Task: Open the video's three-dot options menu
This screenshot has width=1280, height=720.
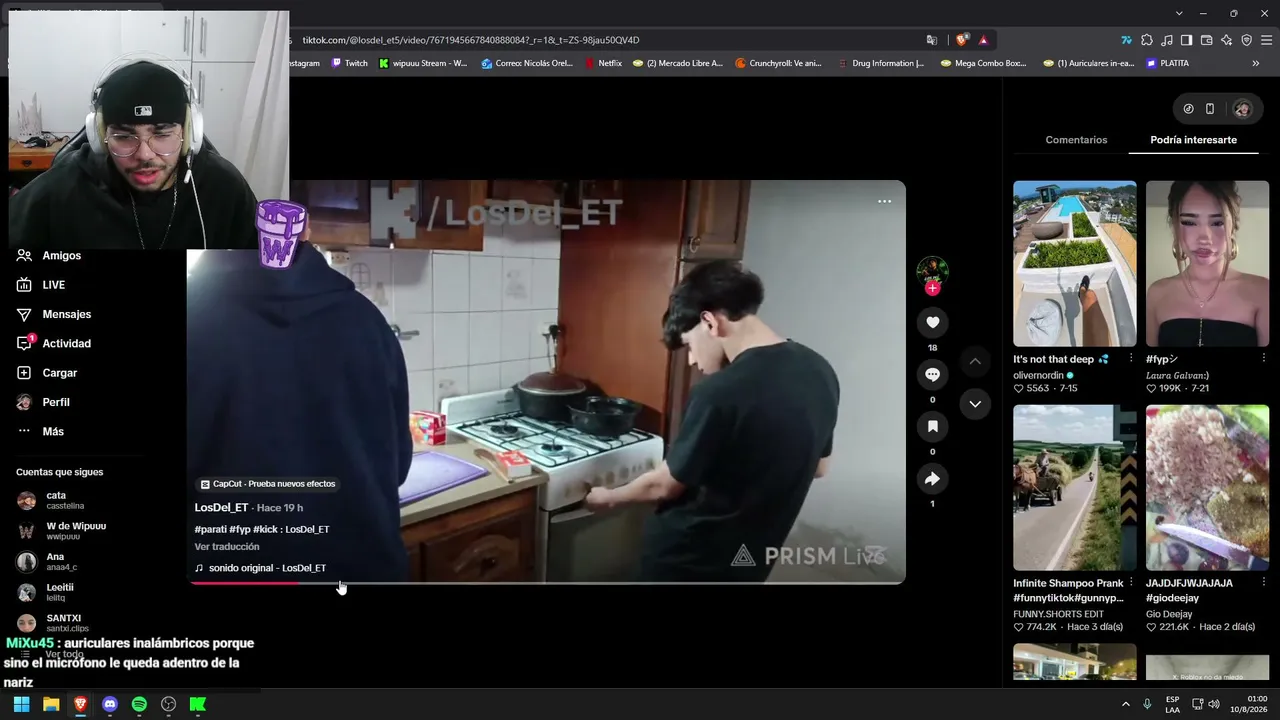Action: (884, 201)
